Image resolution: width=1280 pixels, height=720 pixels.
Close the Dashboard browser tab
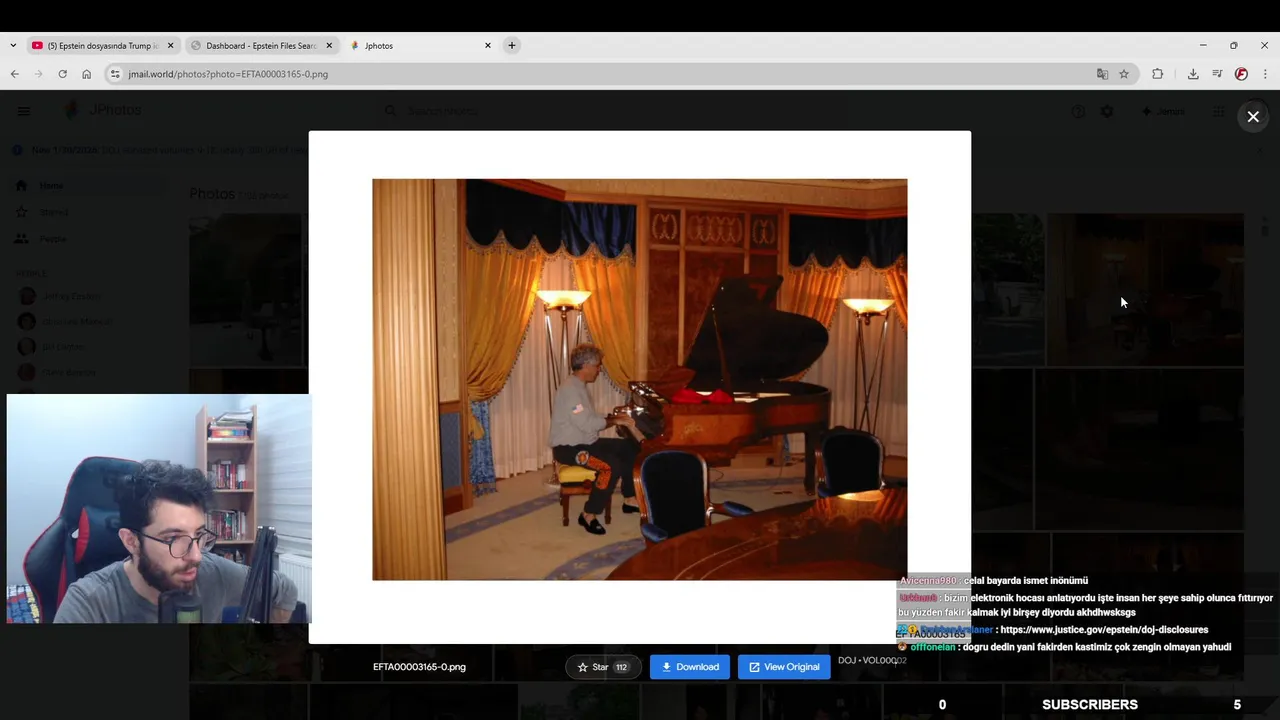328,45
